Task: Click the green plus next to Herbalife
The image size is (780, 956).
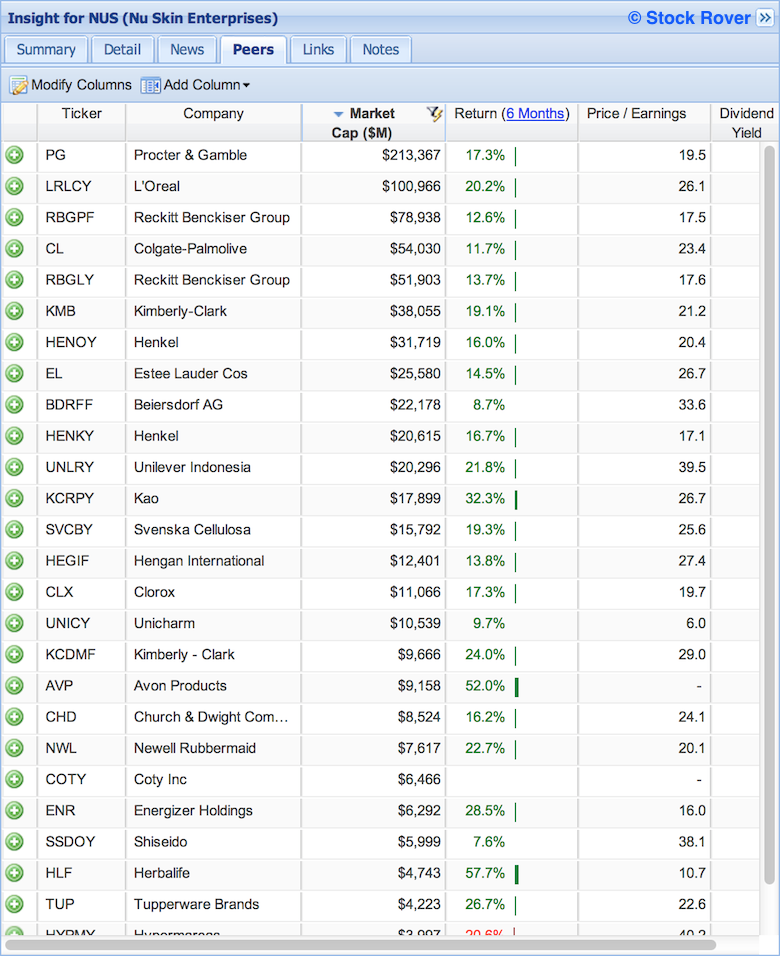Action: [x=15, y=874]
